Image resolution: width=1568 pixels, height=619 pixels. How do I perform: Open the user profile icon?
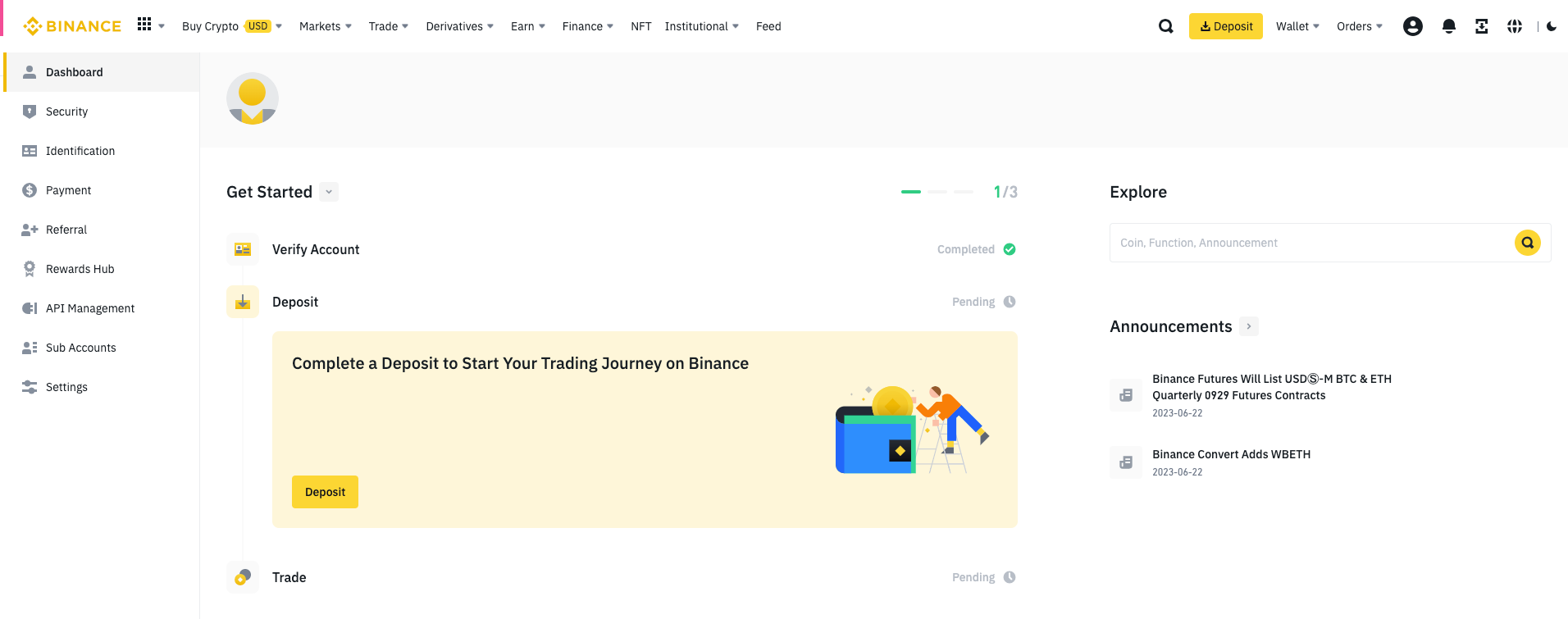[1412, 26]
